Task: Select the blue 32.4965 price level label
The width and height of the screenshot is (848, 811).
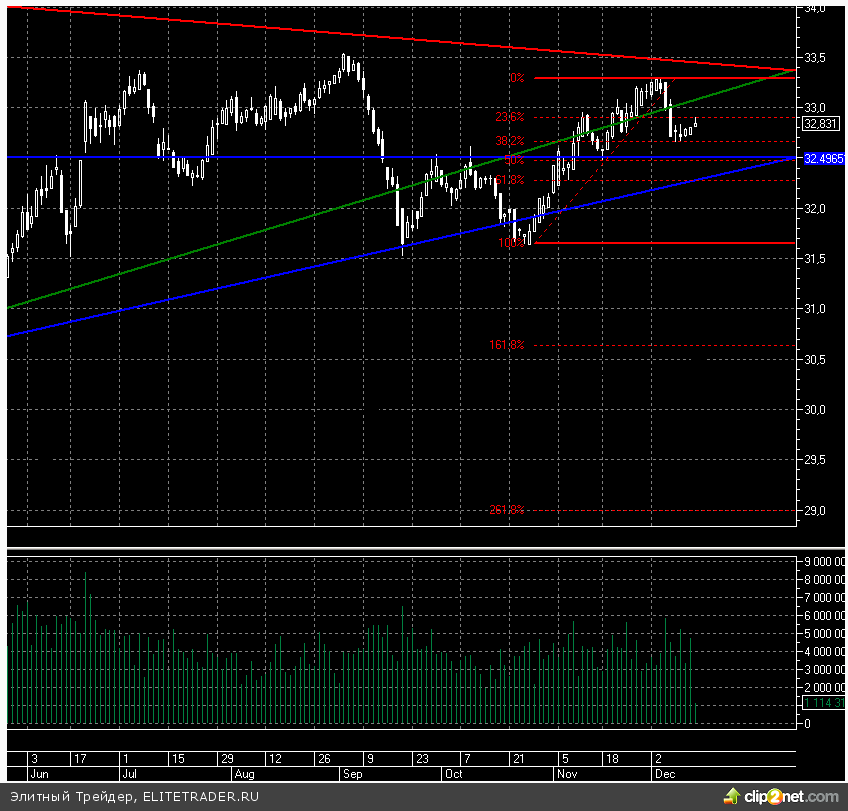Action: 823,158
